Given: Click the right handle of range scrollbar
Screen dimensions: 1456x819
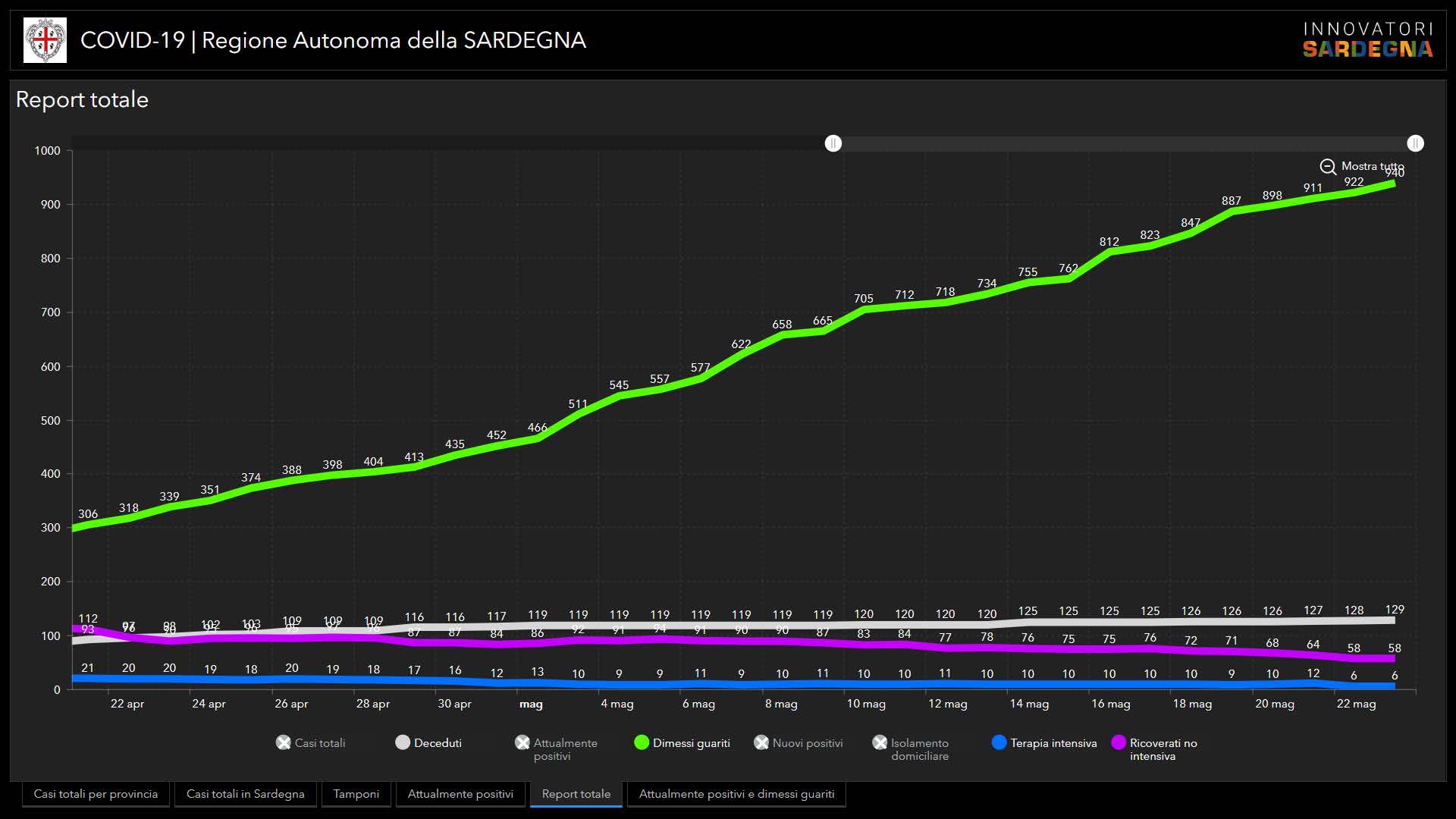Looking at the screenshot, I should click(1415, 143).
